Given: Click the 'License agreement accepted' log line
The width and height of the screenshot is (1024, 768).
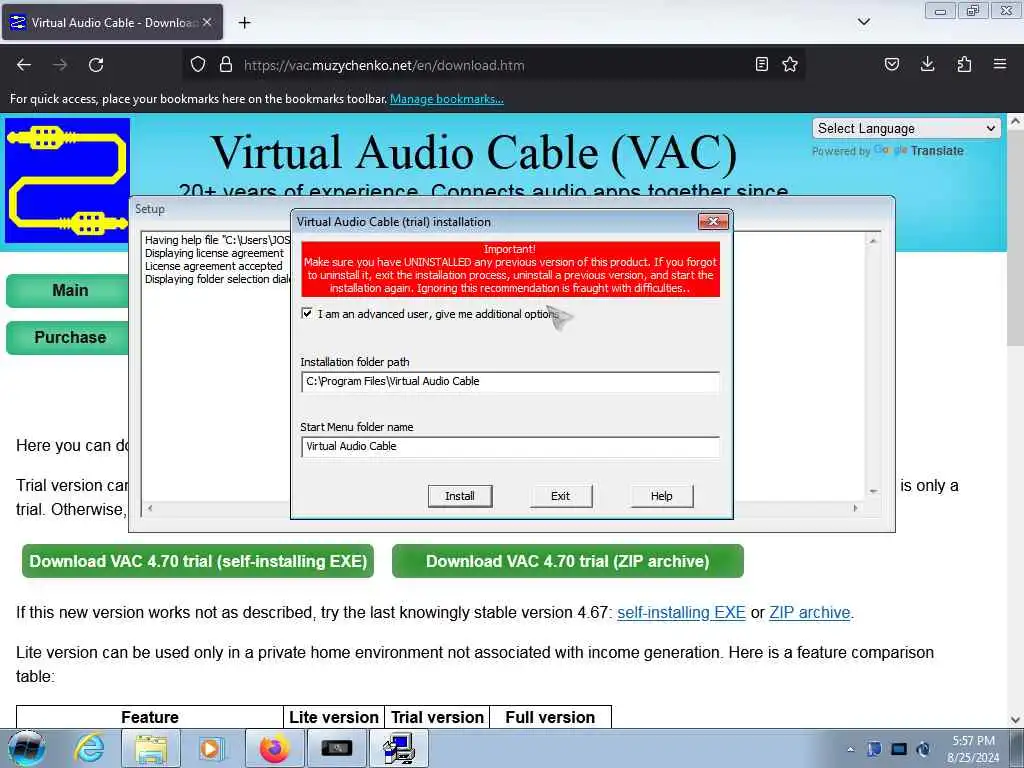Looking at the screenshot, I should pyautogui.click(x=214, y=266).
